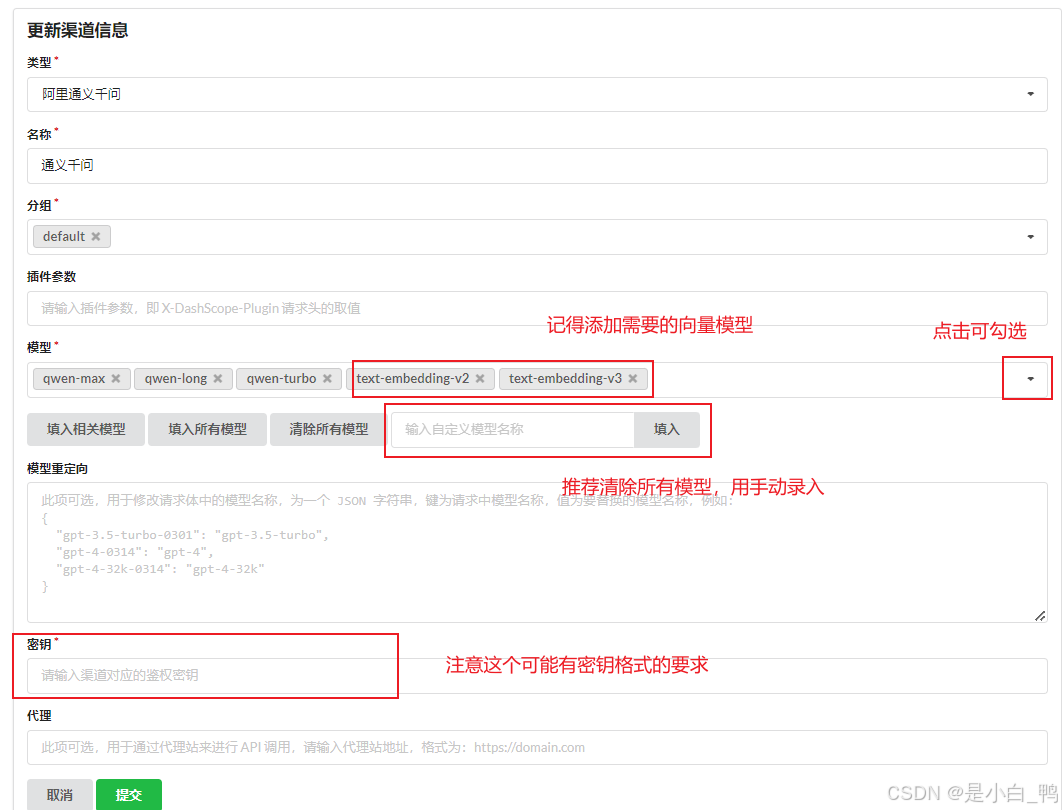Focus the 插件参数 input field

click(537, 309)
